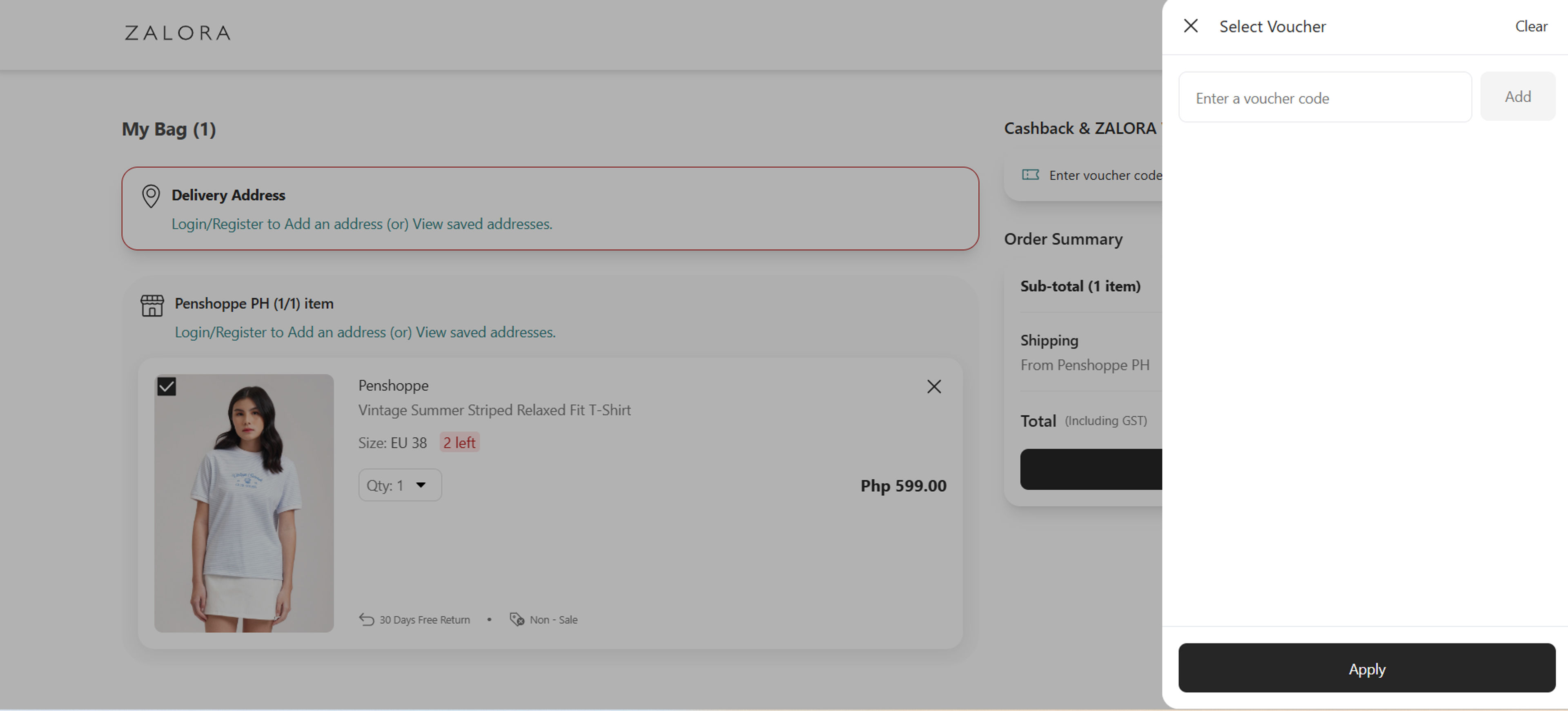Image resolution: width=1568 pixels, height=711 pixels.
Task: Click the 2 left stock badge
Action: point(459,443)
